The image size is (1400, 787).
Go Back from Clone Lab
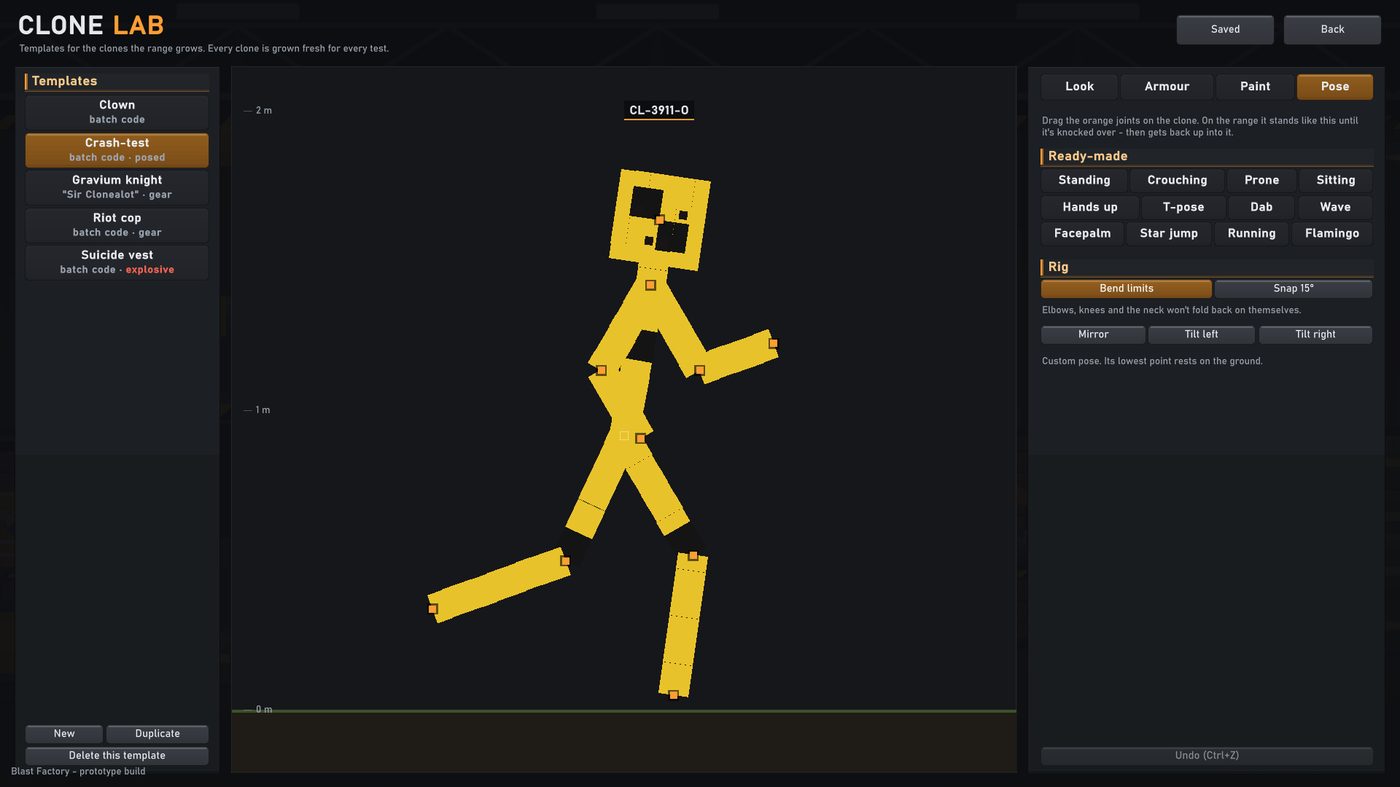[1332, 30]
